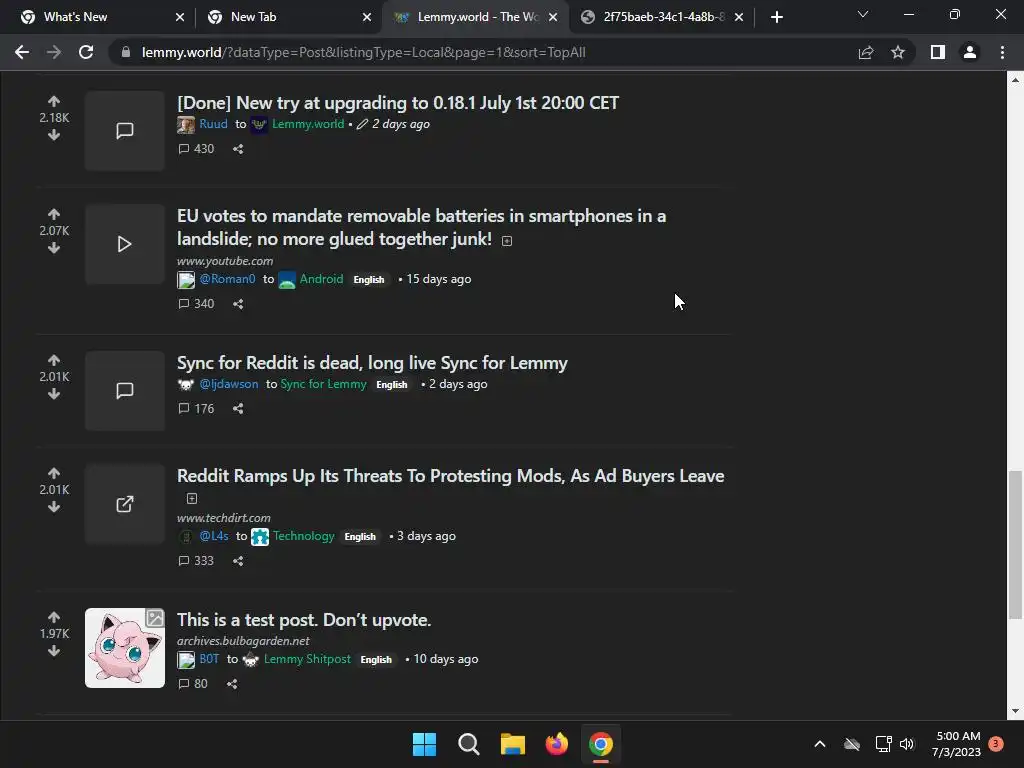Downvote the EU removable batteries post
The image size is (1024, 768).
54,248
